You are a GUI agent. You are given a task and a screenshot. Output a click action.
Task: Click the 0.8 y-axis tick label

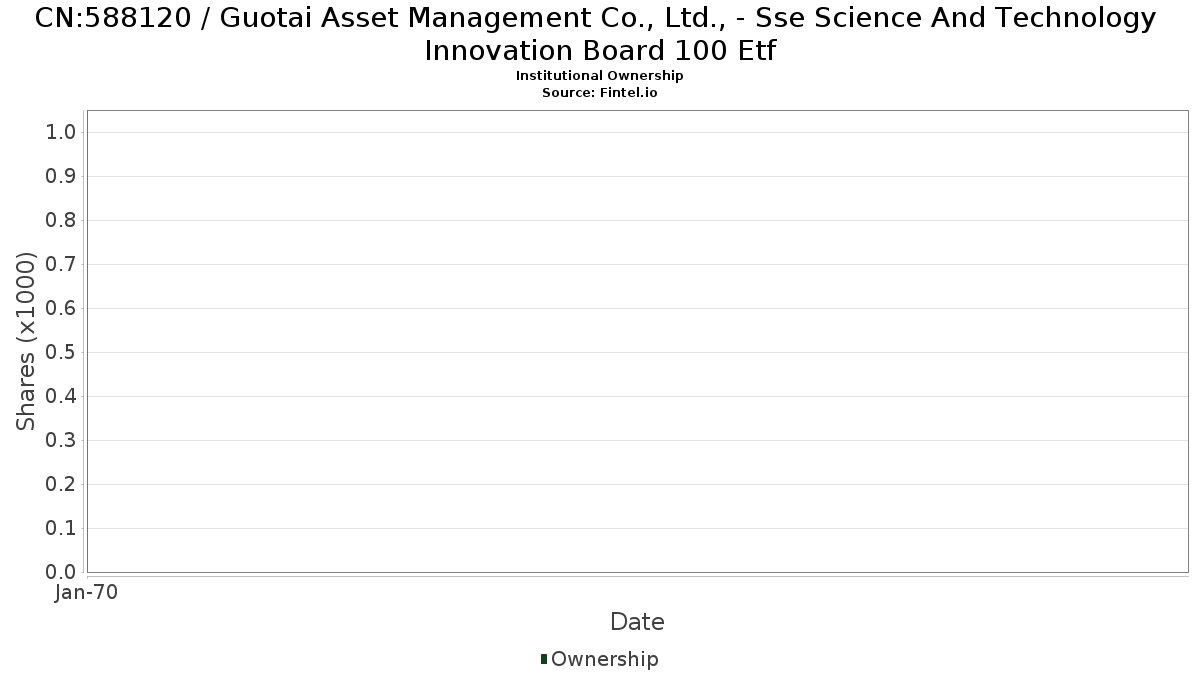point(62,221)
